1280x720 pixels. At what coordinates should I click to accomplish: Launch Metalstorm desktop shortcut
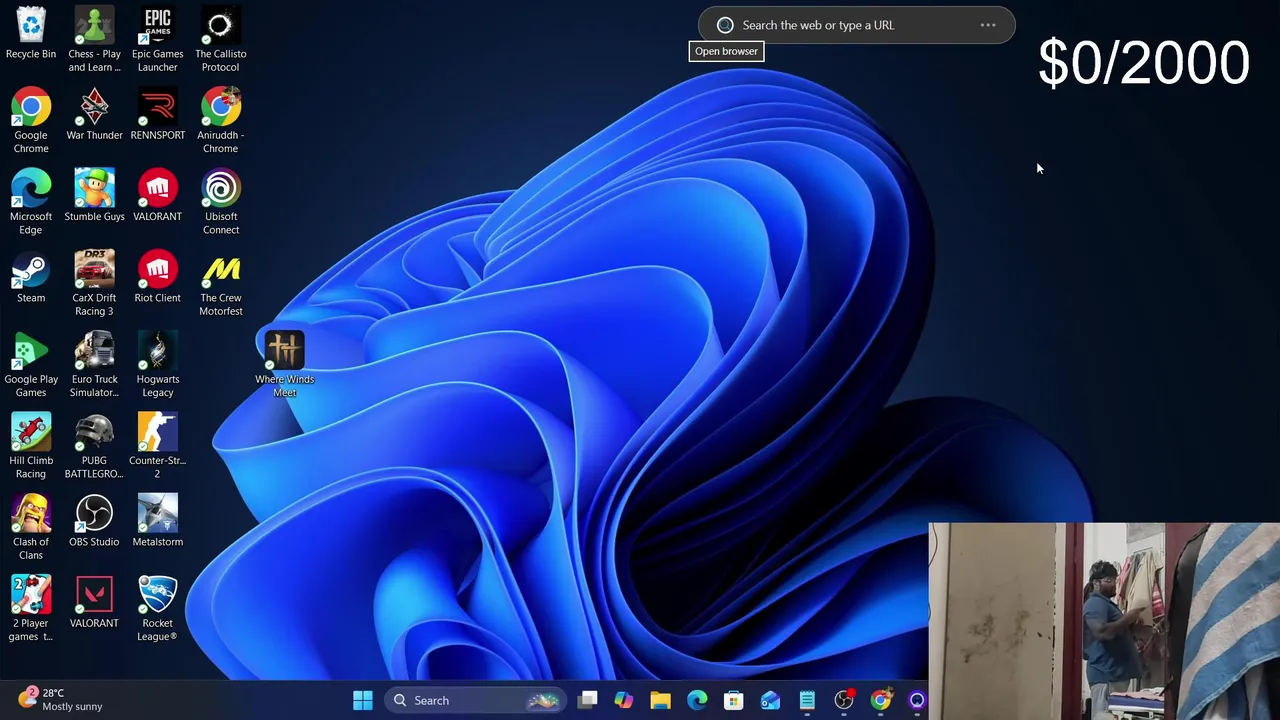click(157, 520)
